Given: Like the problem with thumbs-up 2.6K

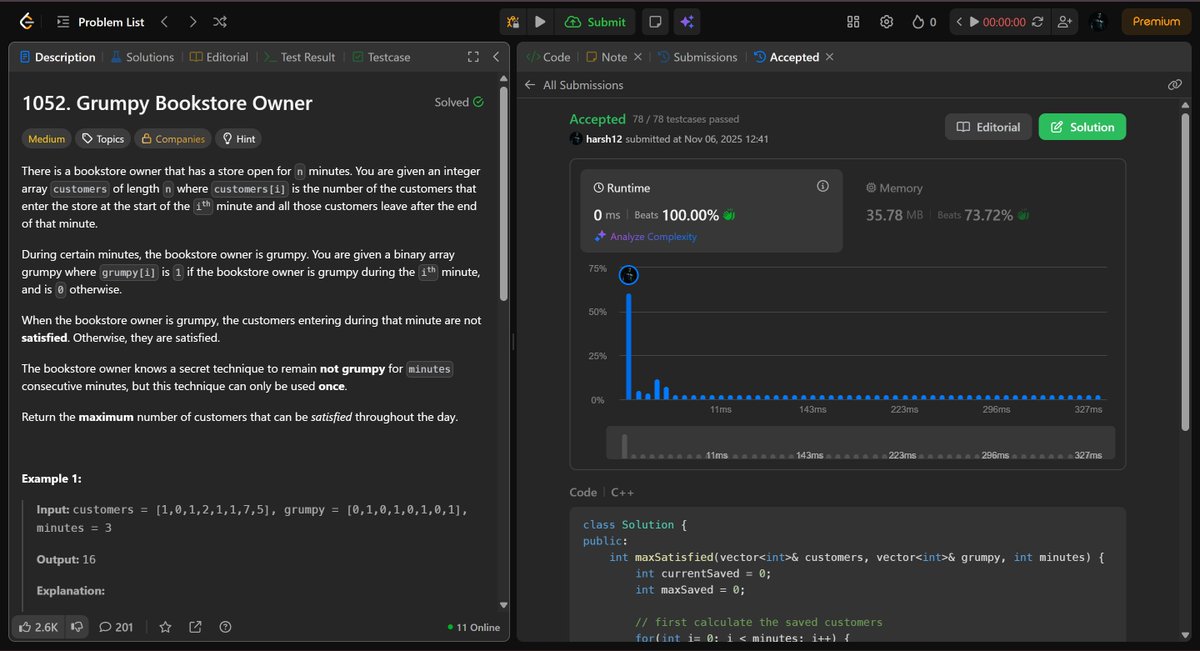Looking at the screenshot, I should [x=40, y=627].
